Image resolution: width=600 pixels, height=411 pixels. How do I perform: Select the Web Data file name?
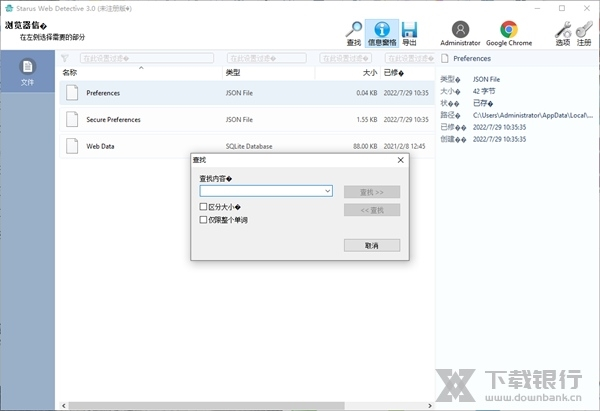coord(100,146)
